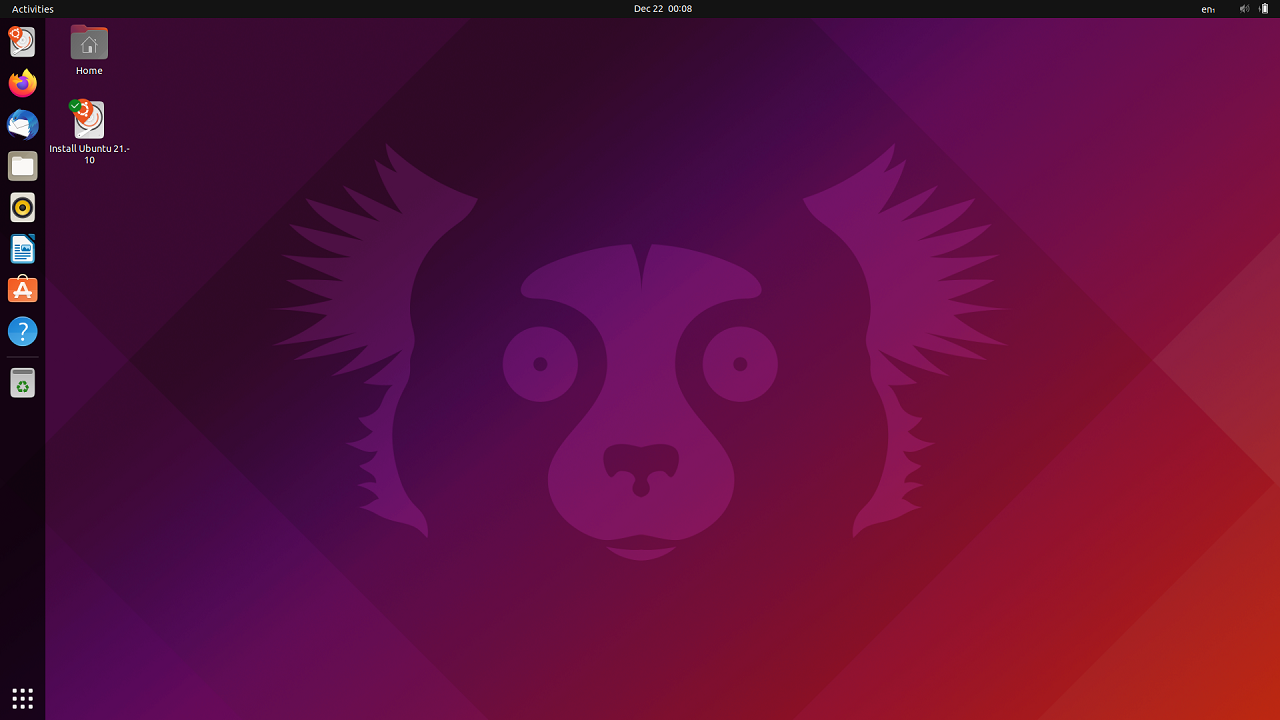
Task: Open the Install Ubuntu dock icon
Action: click(x=22, y=41)
